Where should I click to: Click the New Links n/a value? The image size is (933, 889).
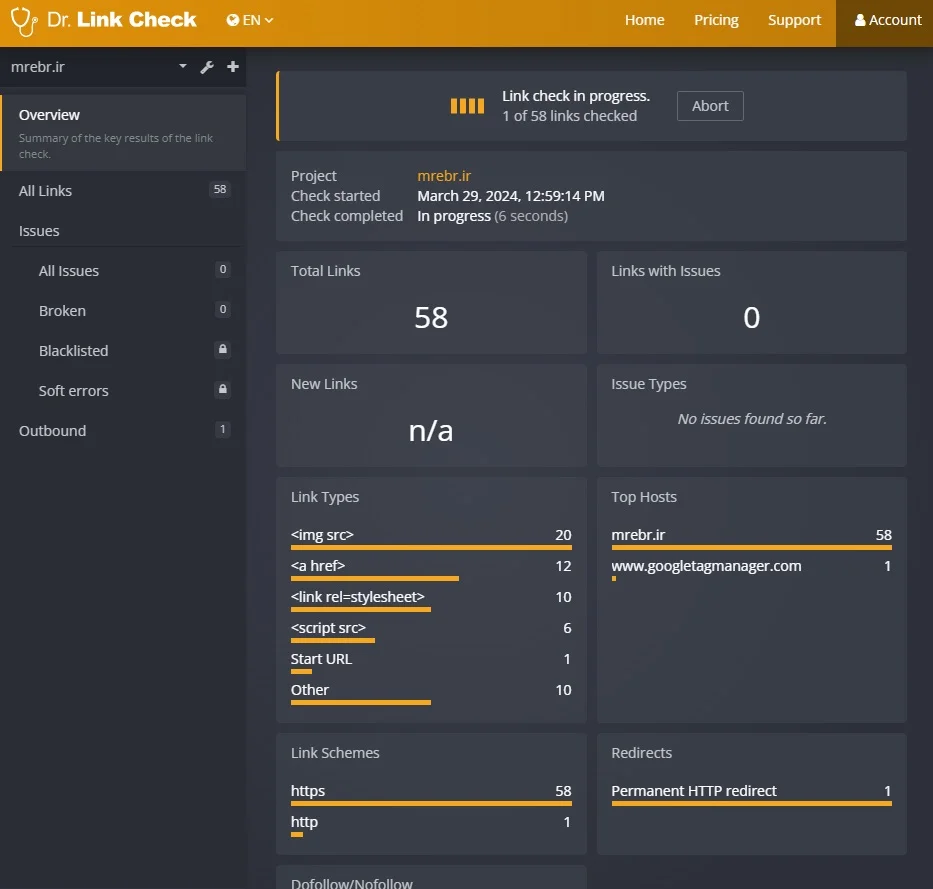(431, 430)
